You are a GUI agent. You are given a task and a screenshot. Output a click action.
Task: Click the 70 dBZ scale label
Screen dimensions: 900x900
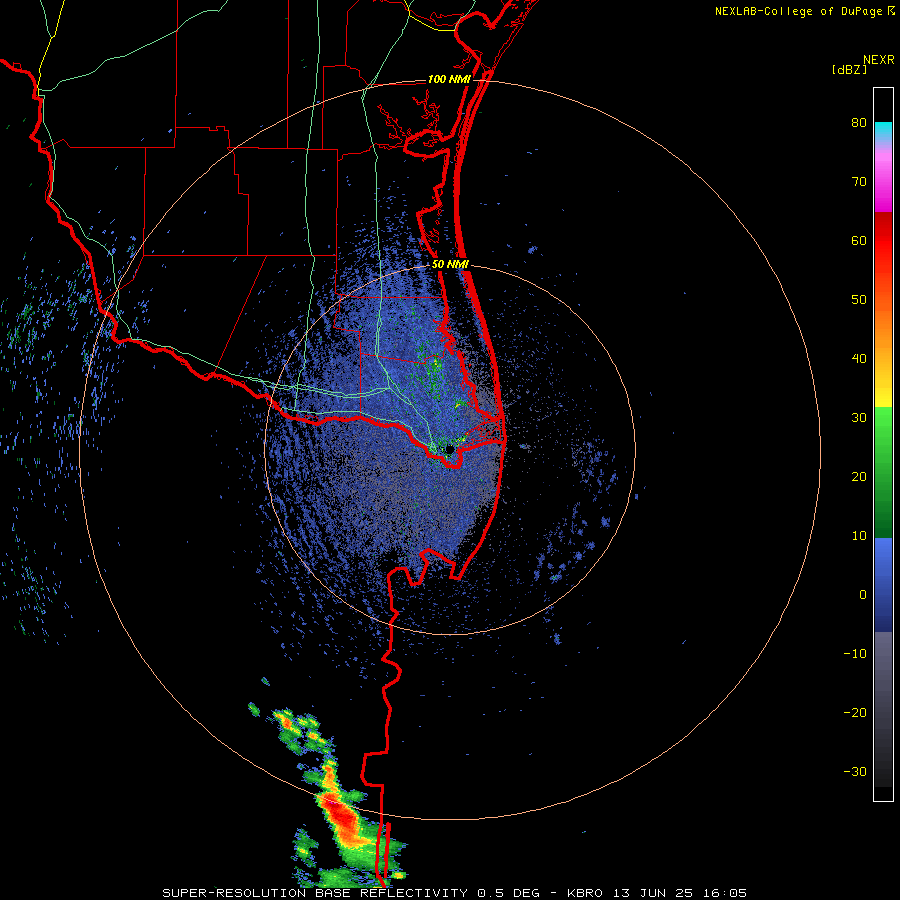[859, 182]
